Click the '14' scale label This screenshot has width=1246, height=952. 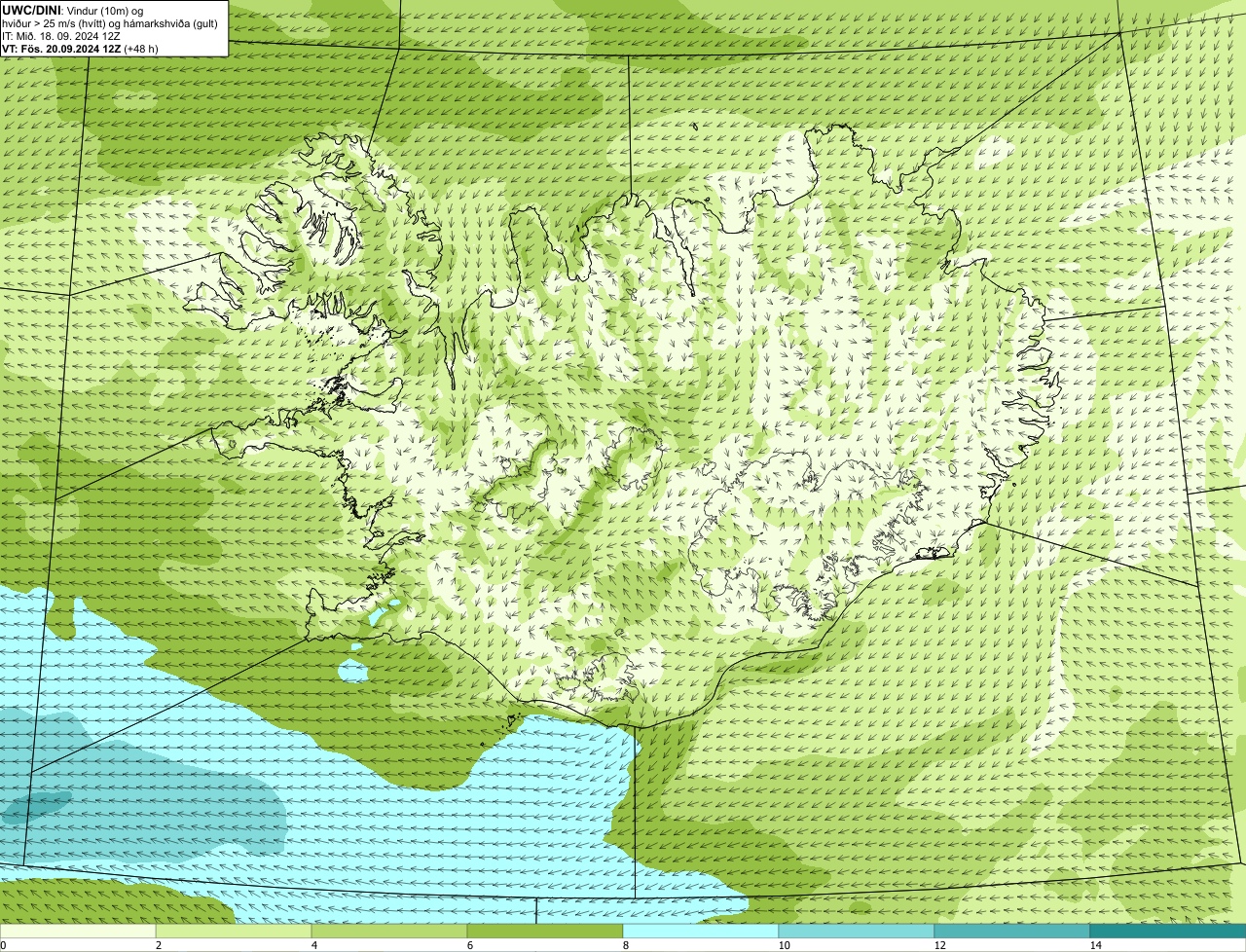(1095, 945)
